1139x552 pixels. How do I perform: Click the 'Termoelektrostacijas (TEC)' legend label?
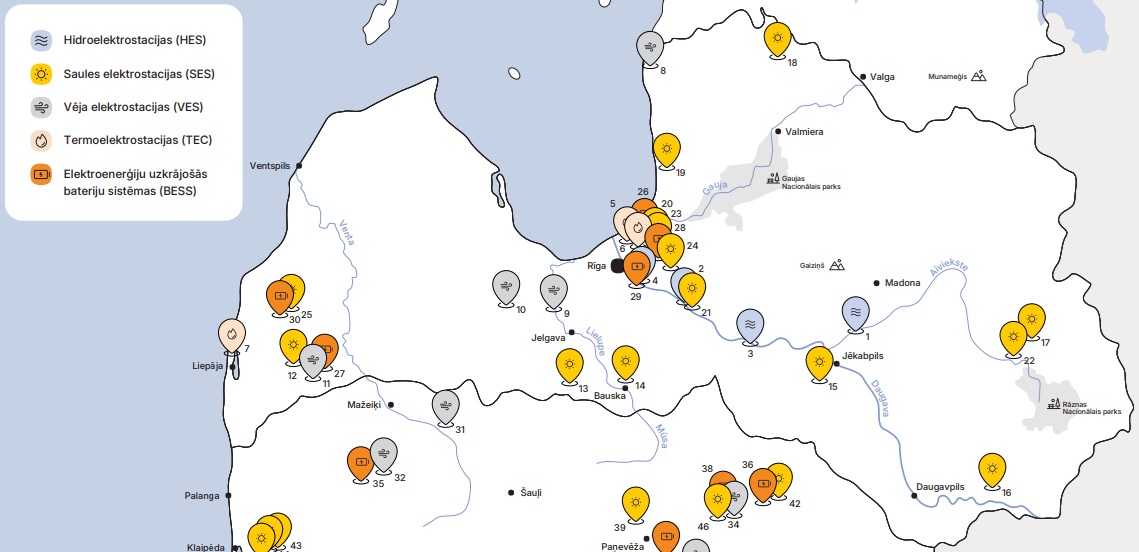pos(137,141)
